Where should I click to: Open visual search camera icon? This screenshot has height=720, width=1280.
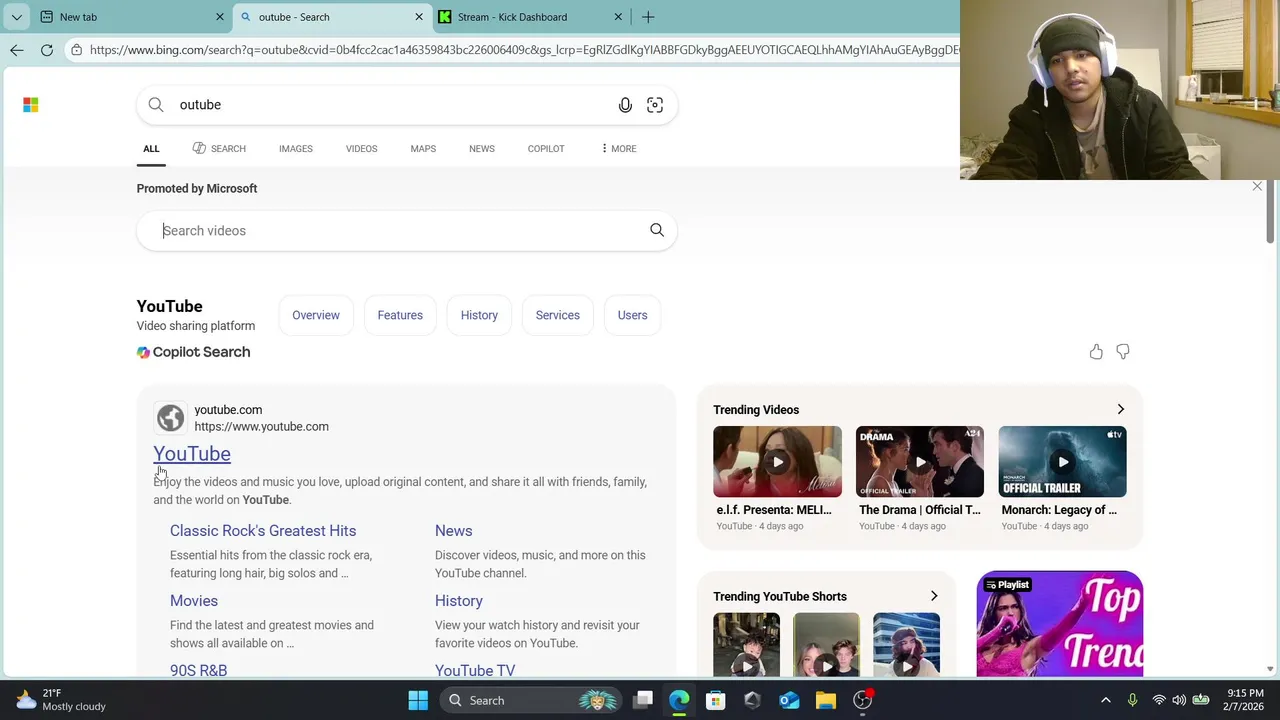(x=655, y=105)
